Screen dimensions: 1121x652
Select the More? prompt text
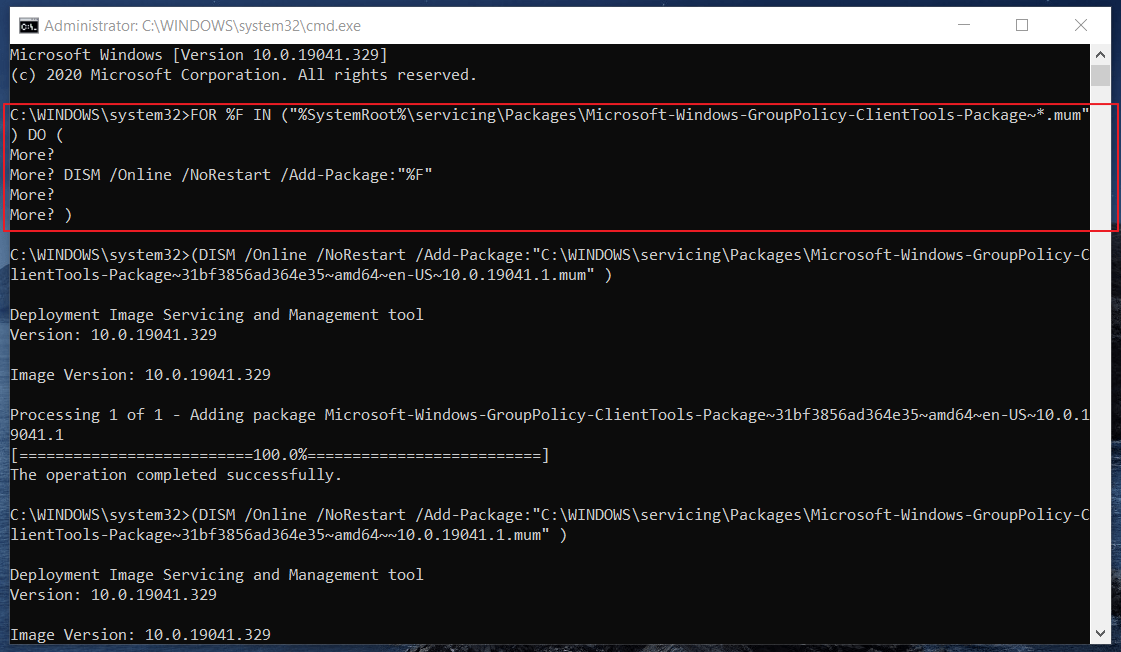point(31,154)
